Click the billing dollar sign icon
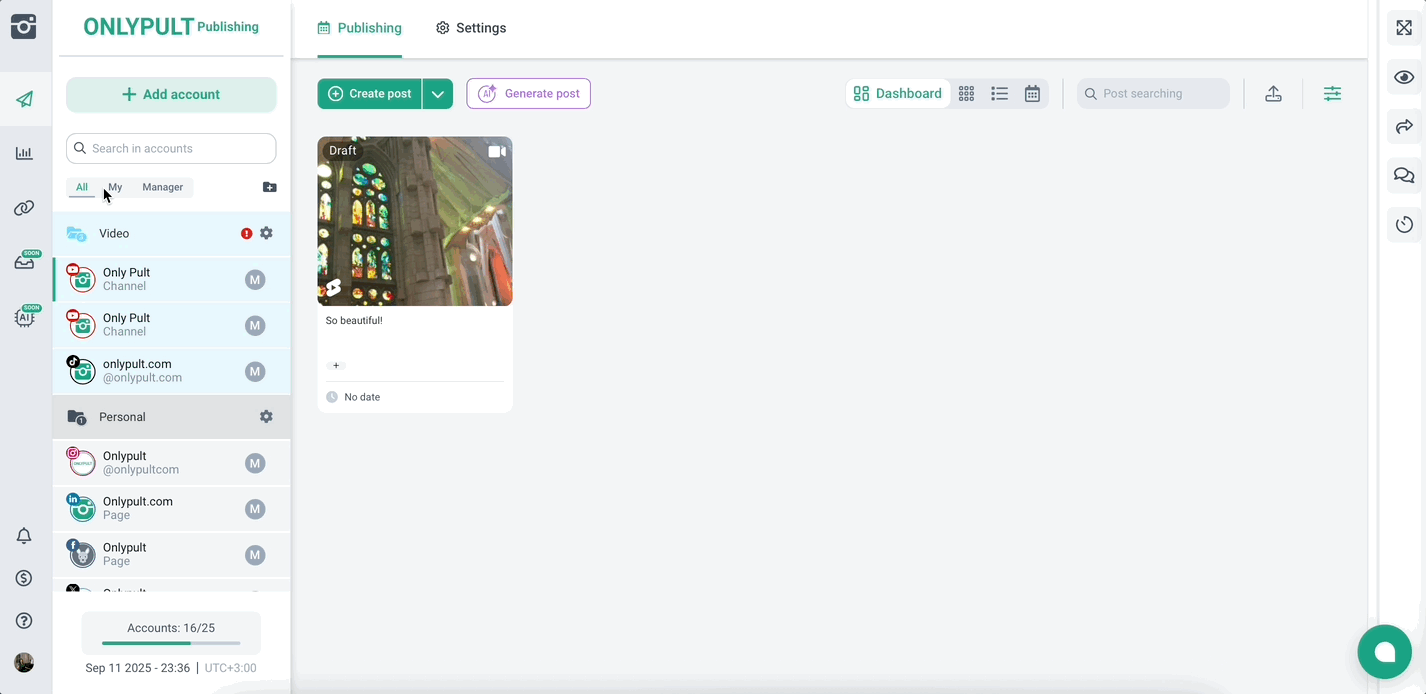1426x694 pixels. click(x=24, y=578)
